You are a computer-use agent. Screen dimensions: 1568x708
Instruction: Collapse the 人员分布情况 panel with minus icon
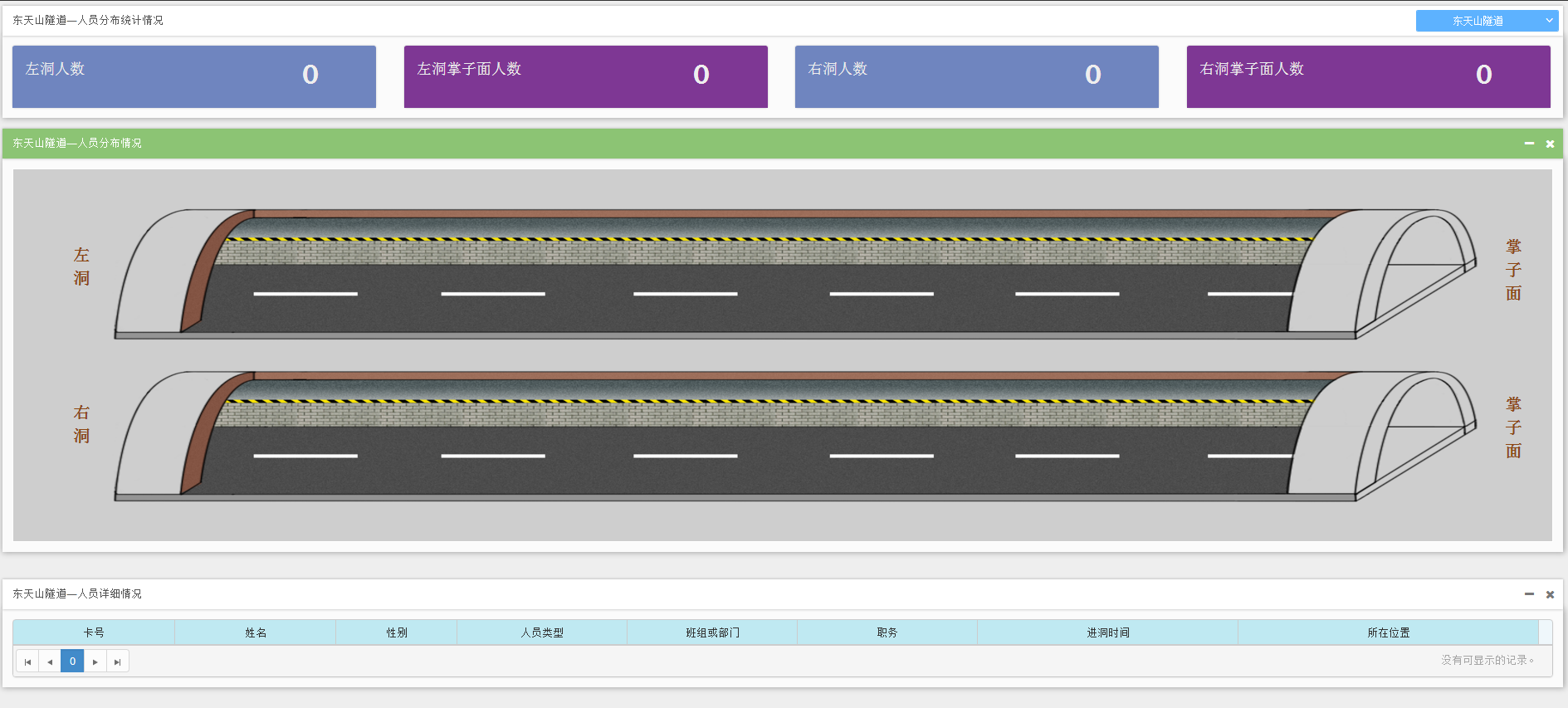coord(1529,144)
